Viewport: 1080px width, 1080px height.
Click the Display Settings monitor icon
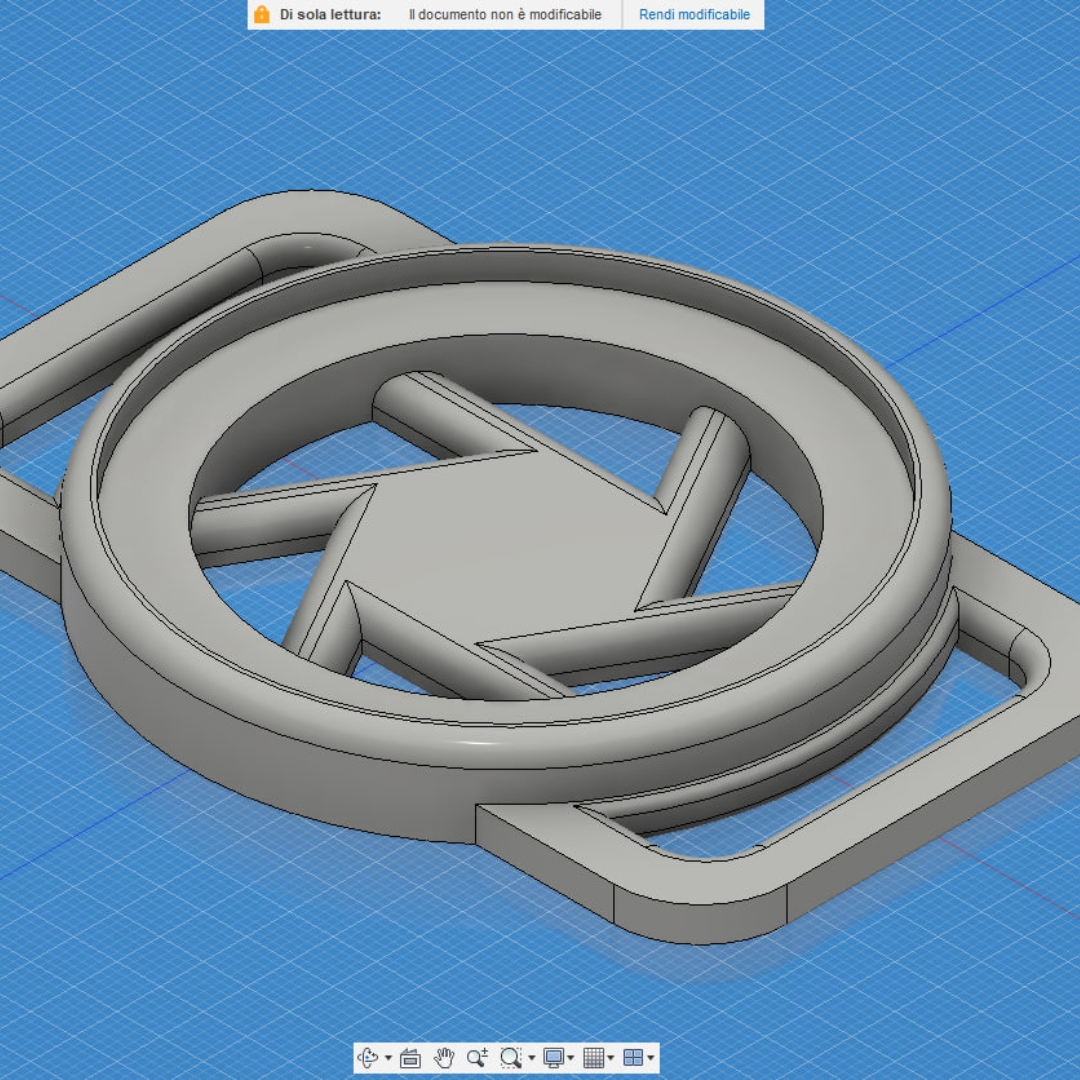[x=554, y=1057]
